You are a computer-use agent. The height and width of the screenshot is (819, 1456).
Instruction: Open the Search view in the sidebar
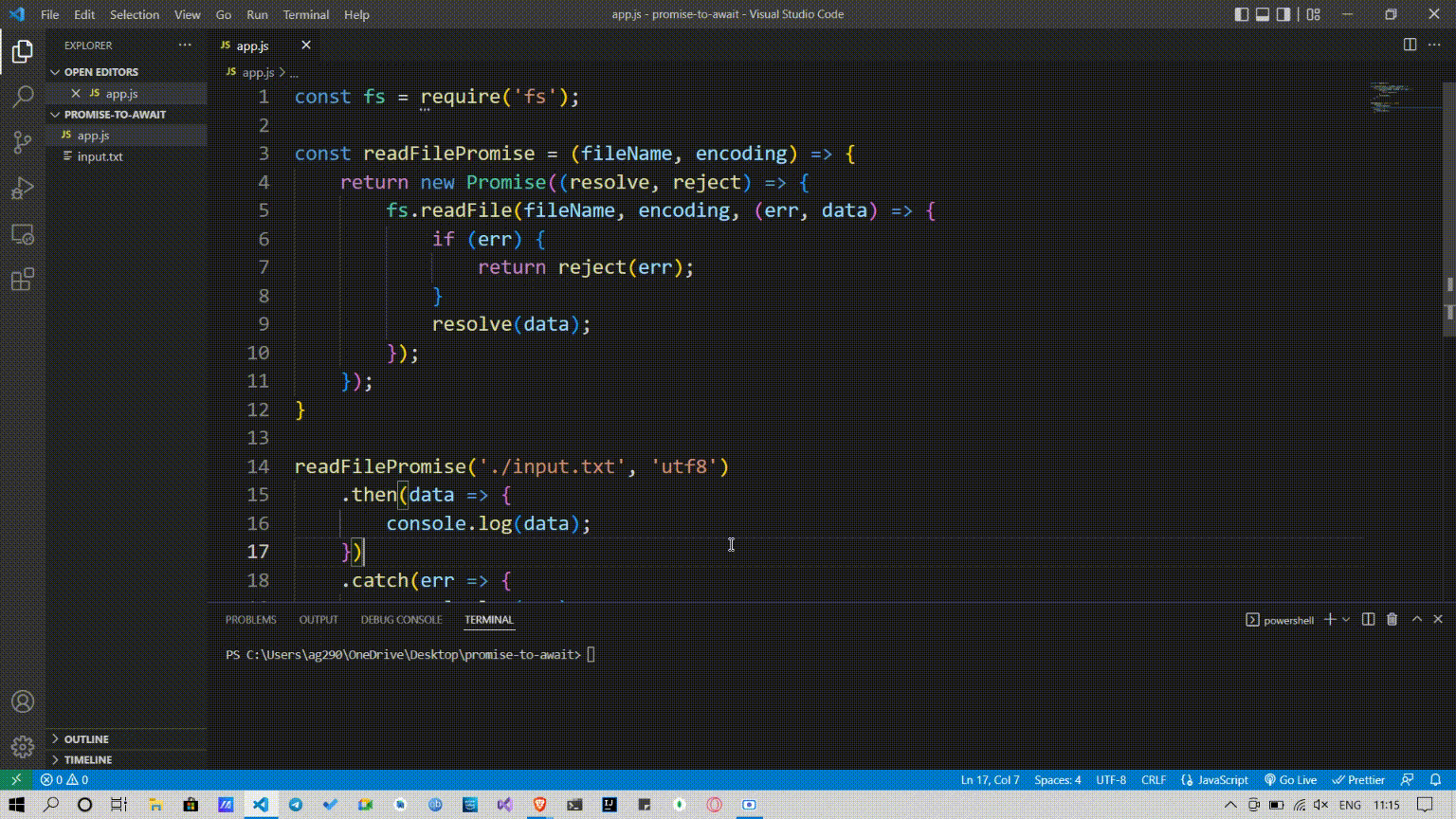22,95
